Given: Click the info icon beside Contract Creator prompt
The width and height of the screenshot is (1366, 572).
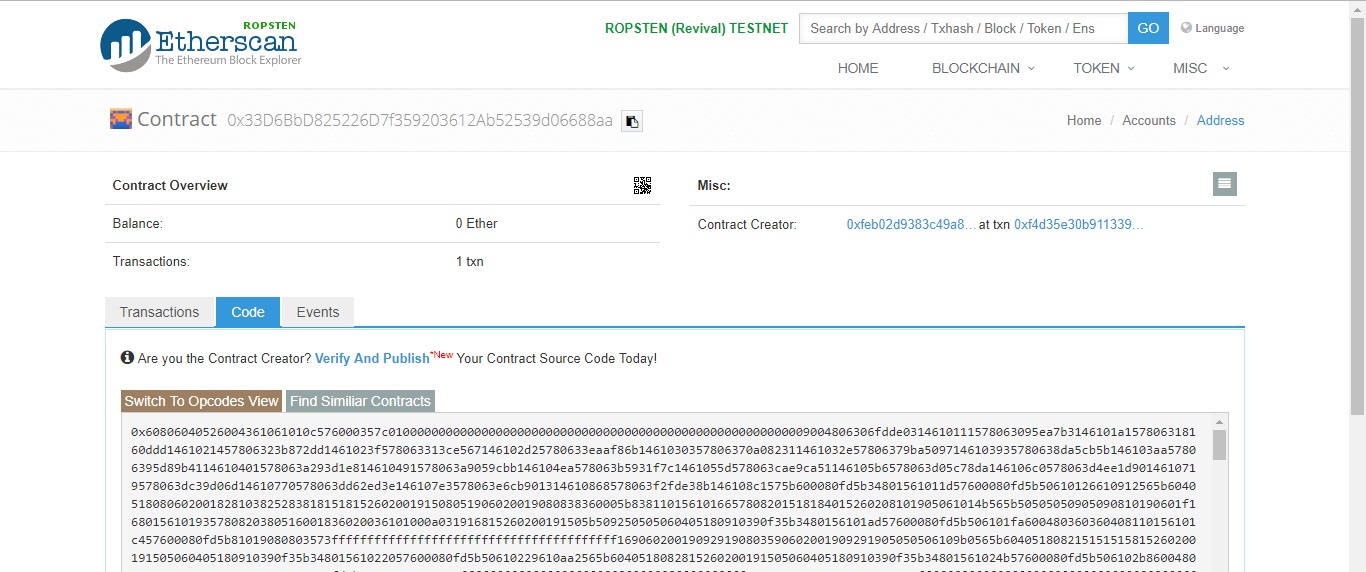Looking at the screenshot, I should point(127,358).
